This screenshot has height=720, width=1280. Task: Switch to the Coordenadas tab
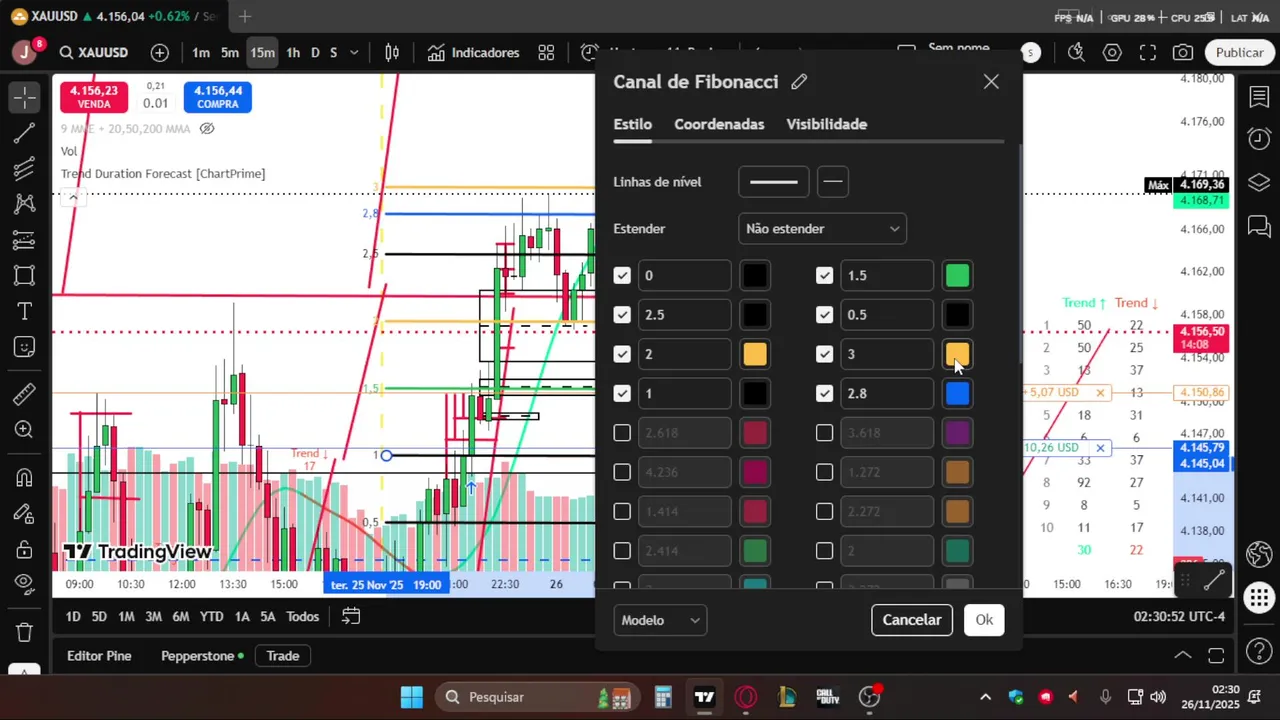[x=719, y=124]
